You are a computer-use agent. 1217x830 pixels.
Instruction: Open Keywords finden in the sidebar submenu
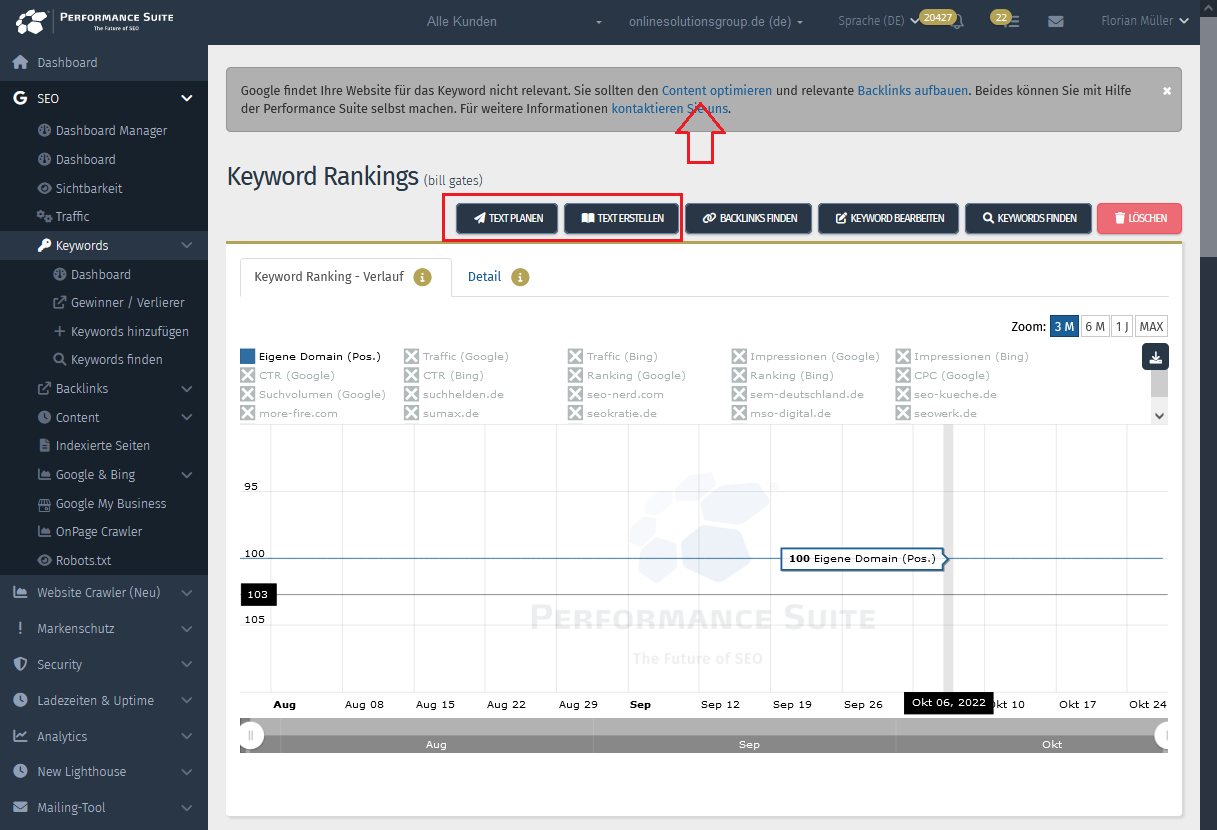tap(116, 359)
